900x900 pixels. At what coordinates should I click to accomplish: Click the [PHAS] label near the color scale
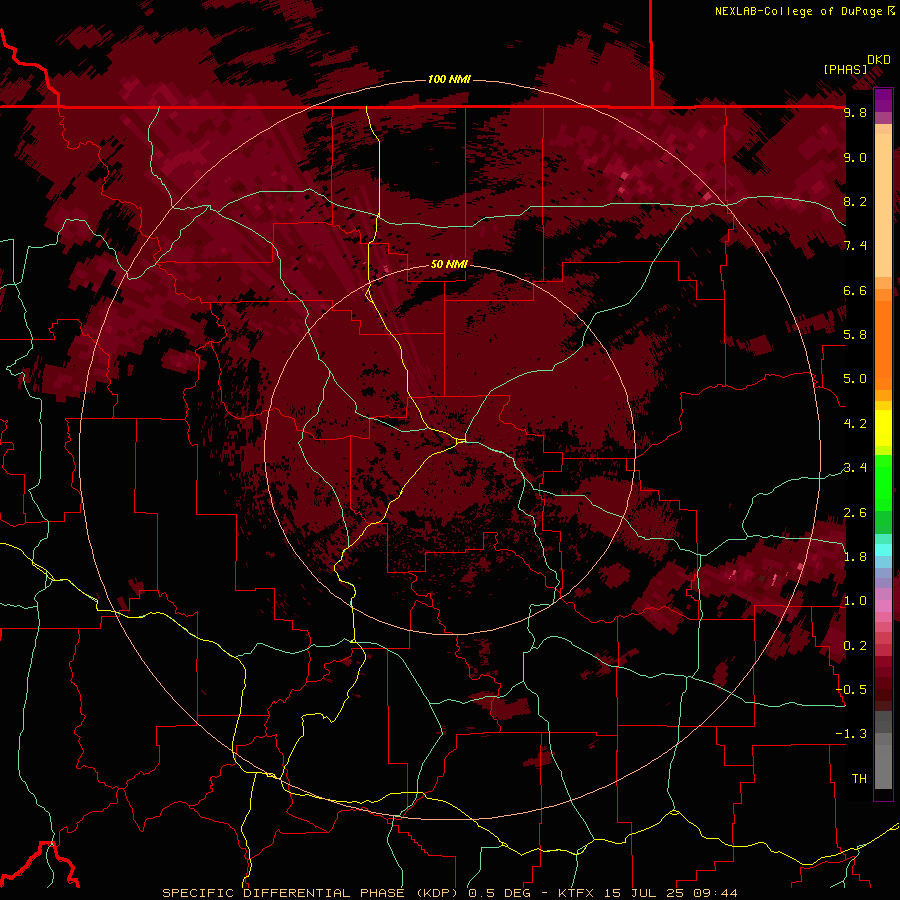click(845, 69)
